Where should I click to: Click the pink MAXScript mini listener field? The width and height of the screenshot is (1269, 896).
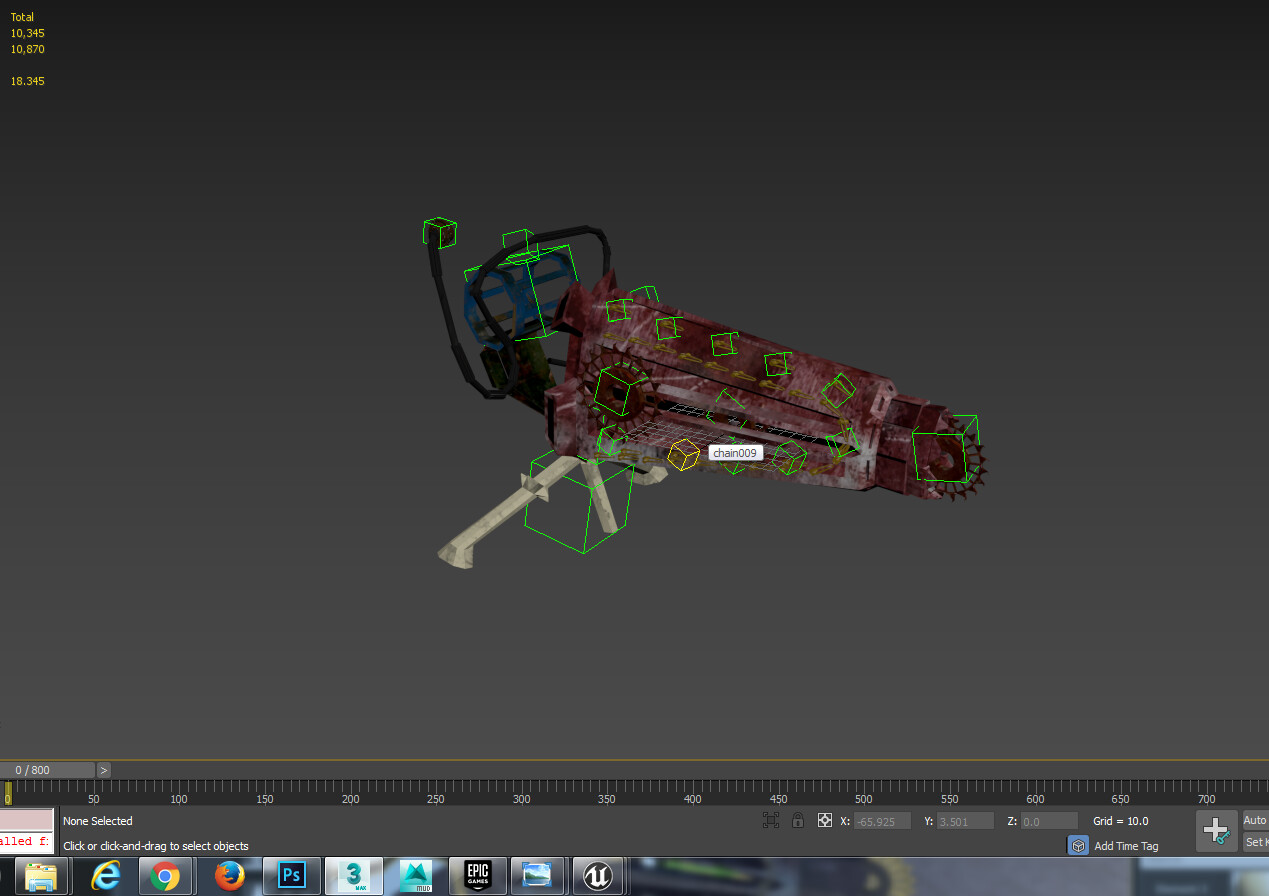27,820
